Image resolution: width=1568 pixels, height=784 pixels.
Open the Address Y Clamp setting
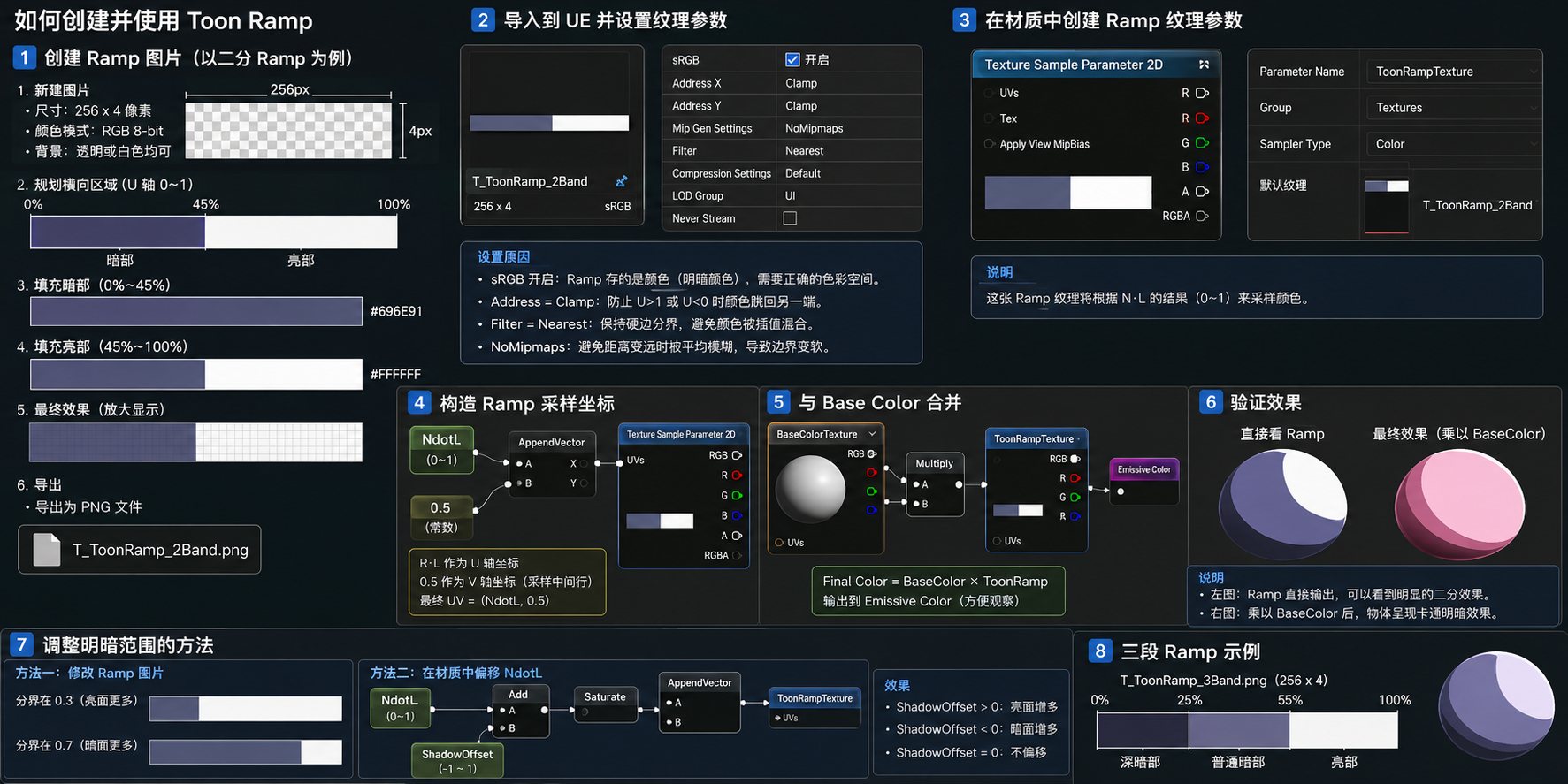[x=848, y=106]
